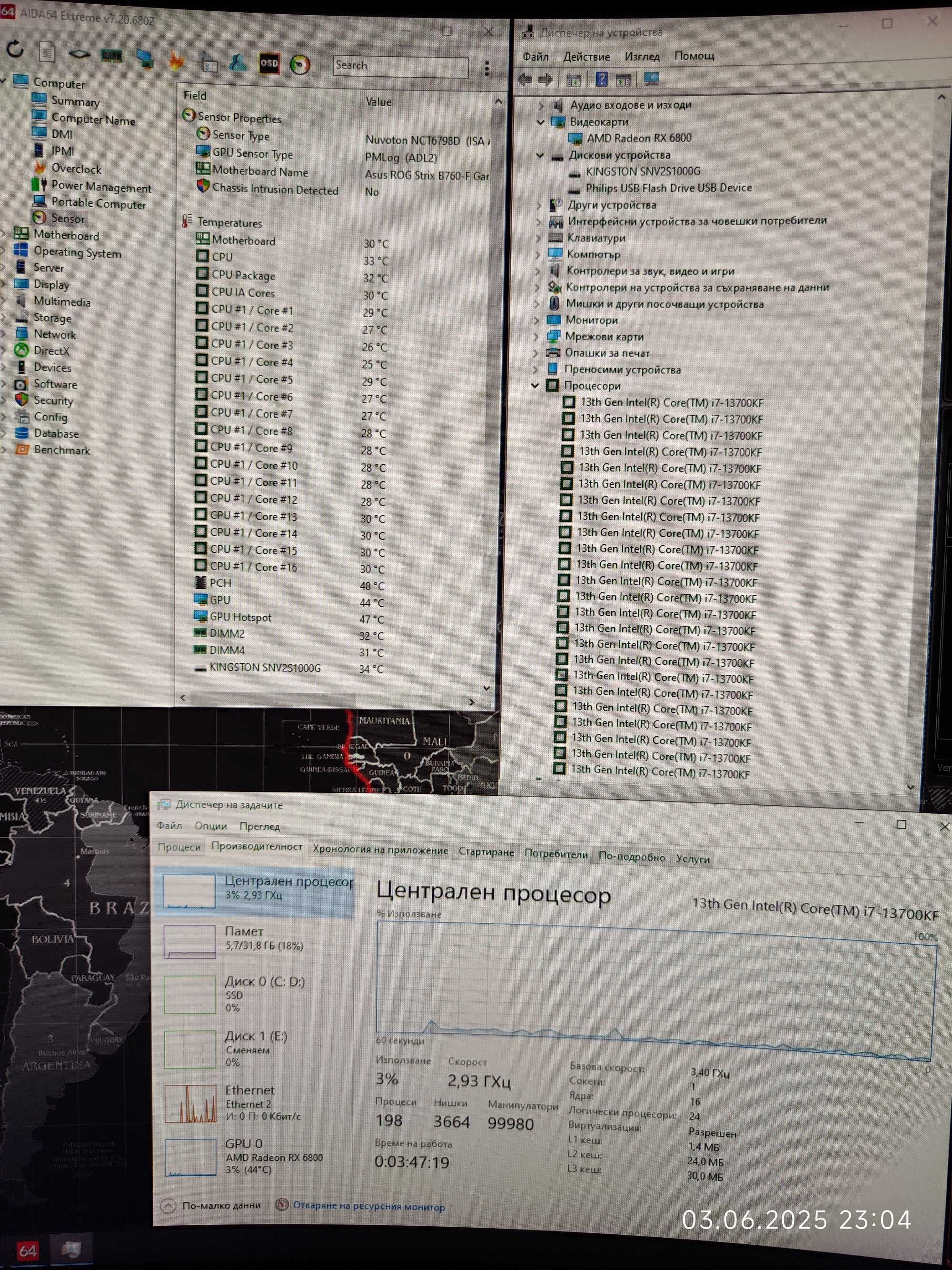
Task: Open Task Manager Файл menu
Action: [169, 825]
